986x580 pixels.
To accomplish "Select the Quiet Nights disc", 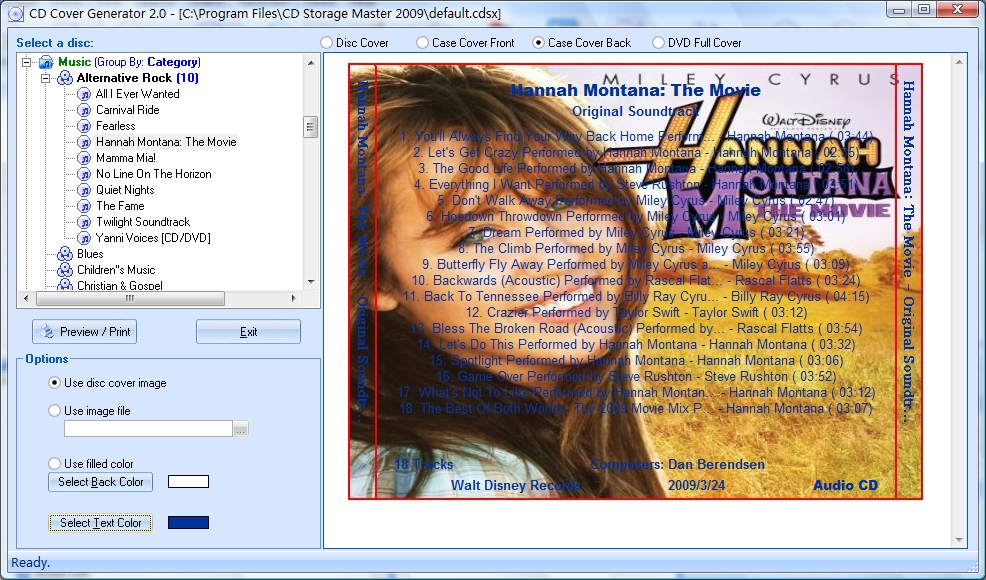I will click(x=125, y=190).
